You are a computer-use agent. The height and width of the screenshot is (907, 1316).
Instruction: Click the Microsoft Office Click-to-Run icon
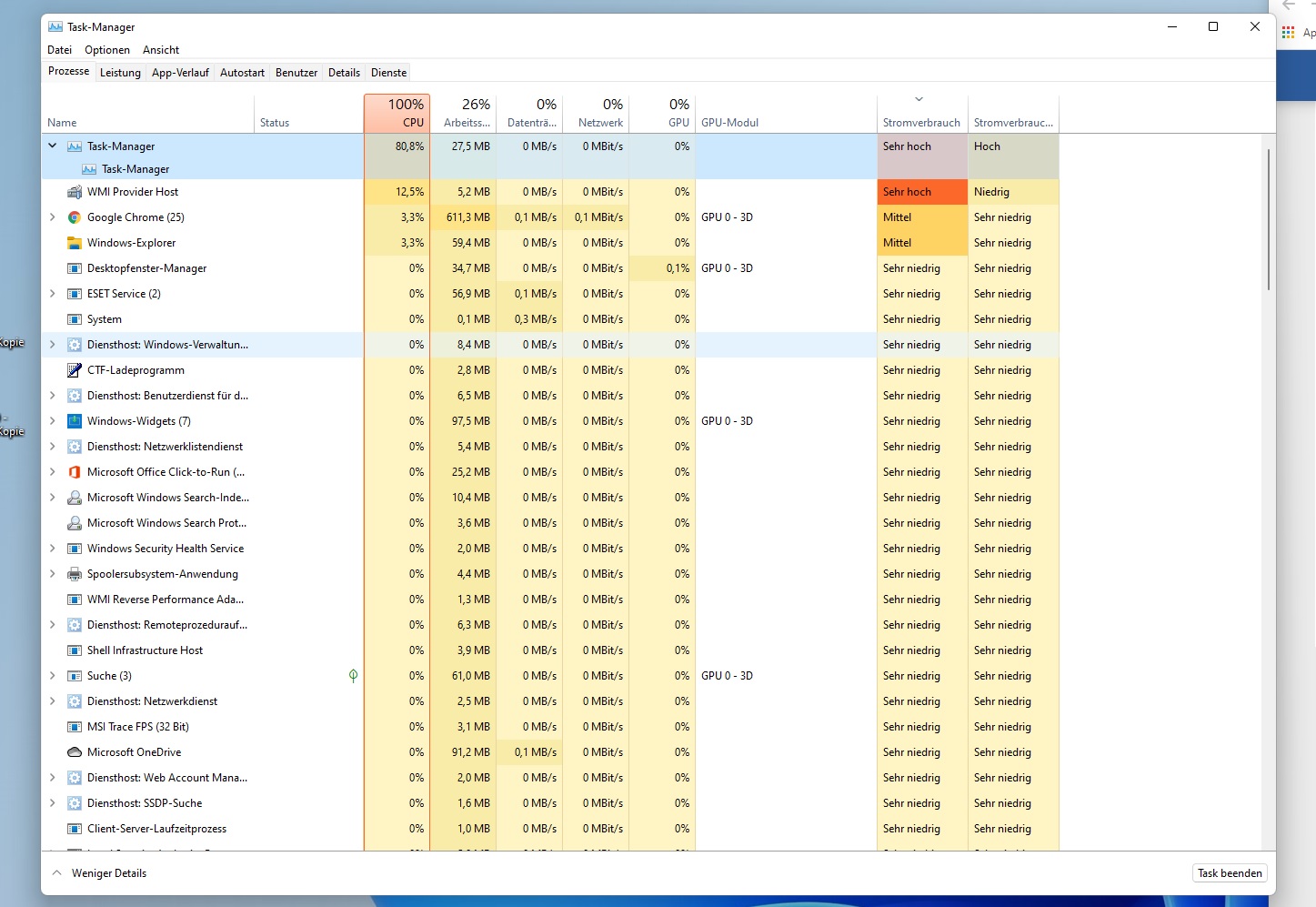pos(75,472)
